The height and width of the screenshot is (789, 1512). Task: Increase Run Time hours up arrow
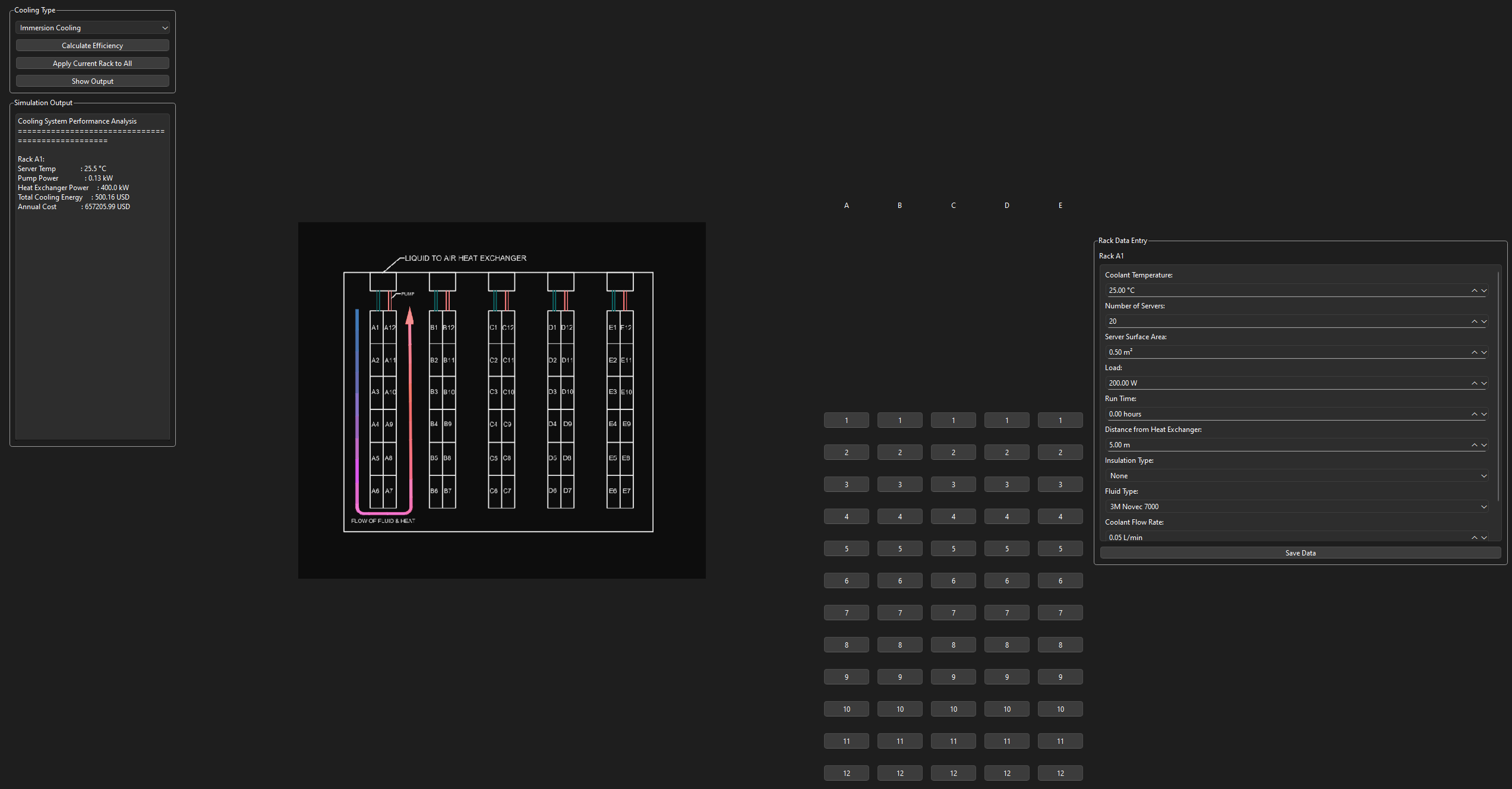click(x=1474, y=414)
